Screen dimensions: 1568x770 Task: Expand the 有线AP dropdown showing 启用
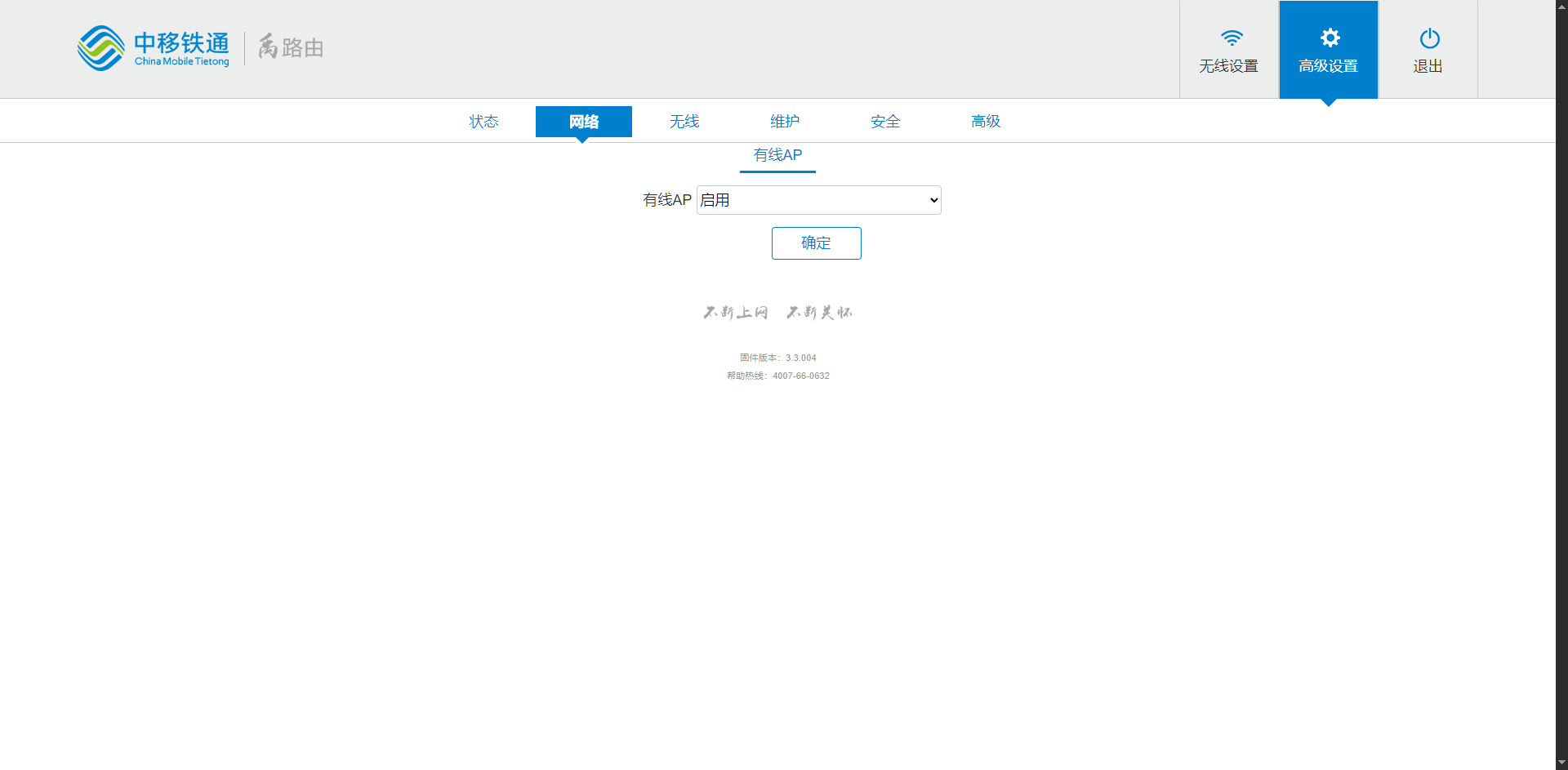(x=818, y=200)
